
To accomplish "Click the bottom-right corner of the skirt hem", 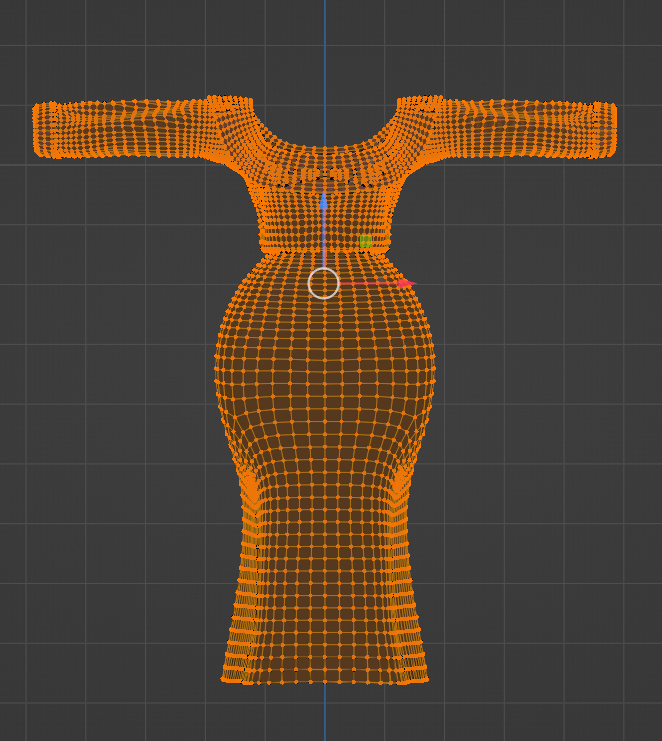I will tap(425, 680).
